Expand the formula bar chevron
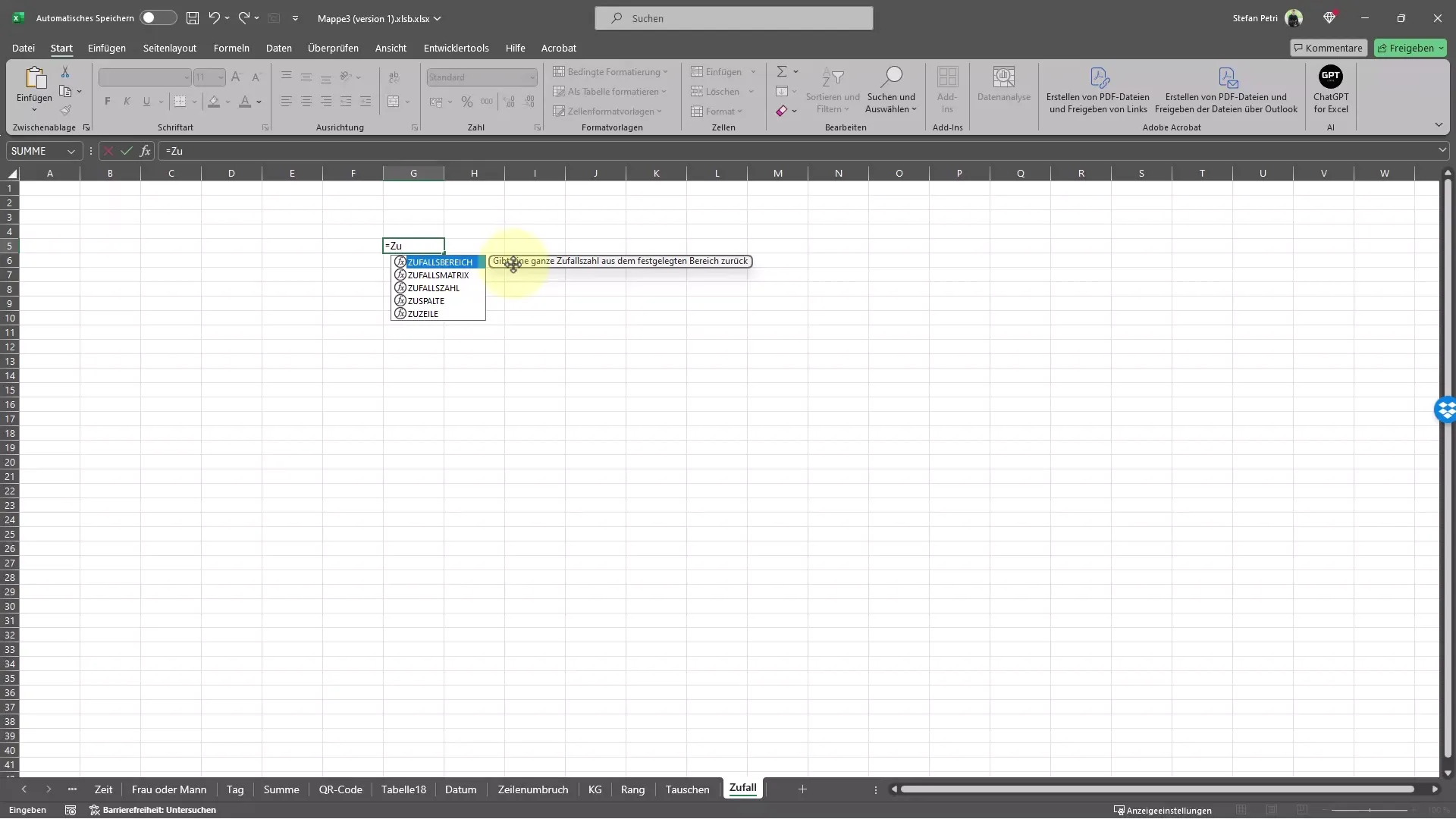Image resolution: width=1456 pixels, height=819 pixels. tap(1442, 150)
